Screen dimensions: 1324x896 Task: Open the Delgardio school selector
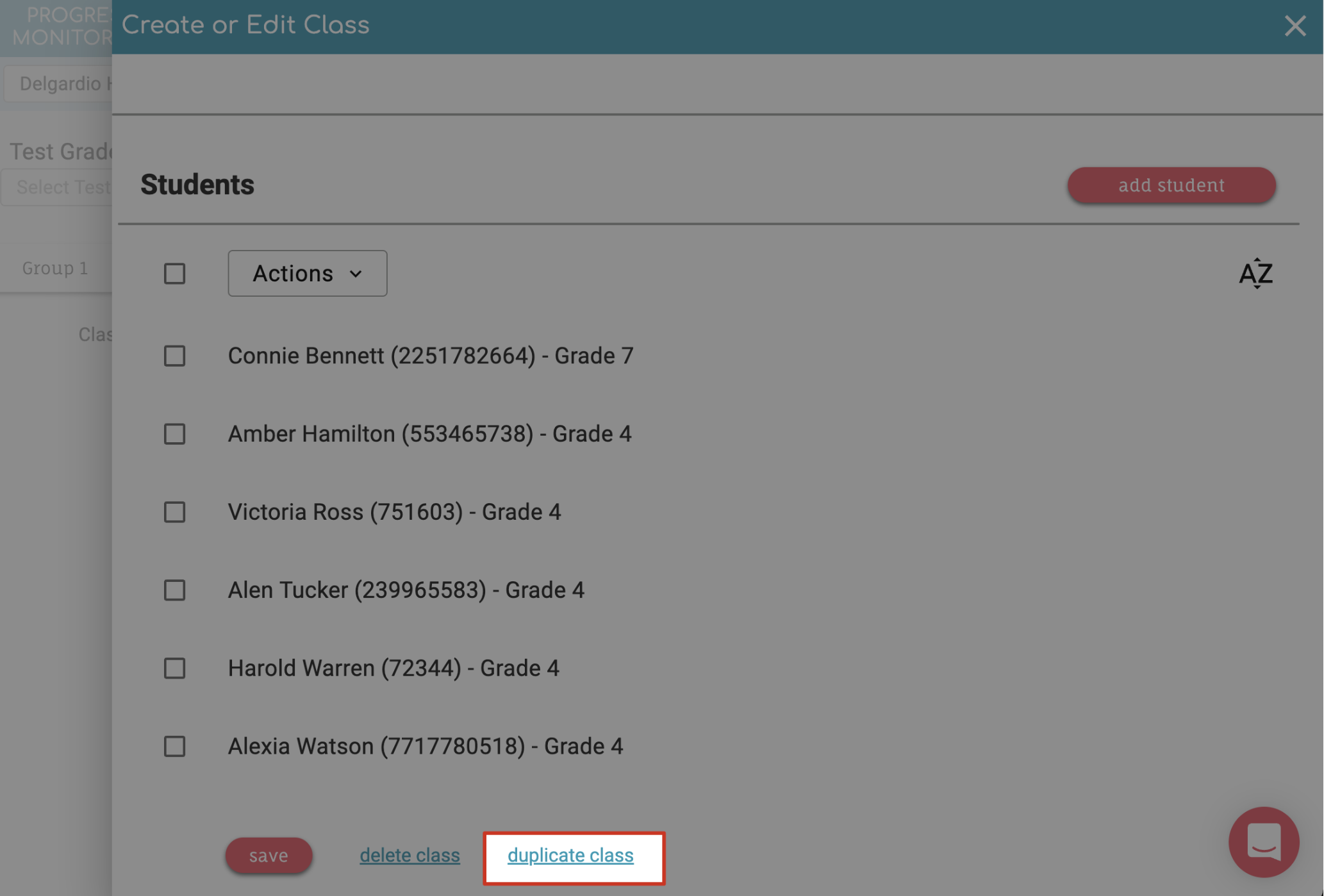(x=59, y=84)
